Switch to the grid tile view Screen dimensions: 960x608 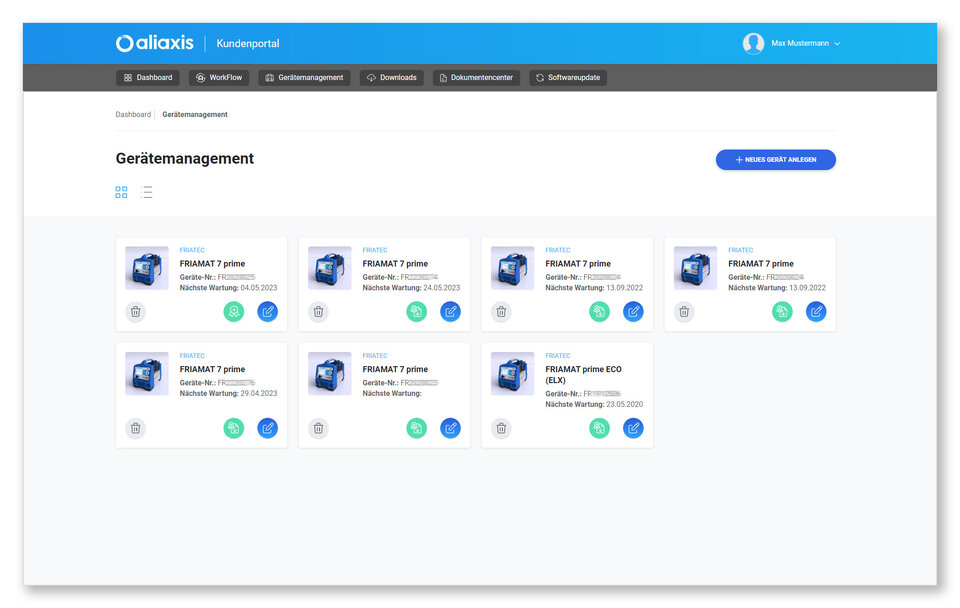click(121, 192)
